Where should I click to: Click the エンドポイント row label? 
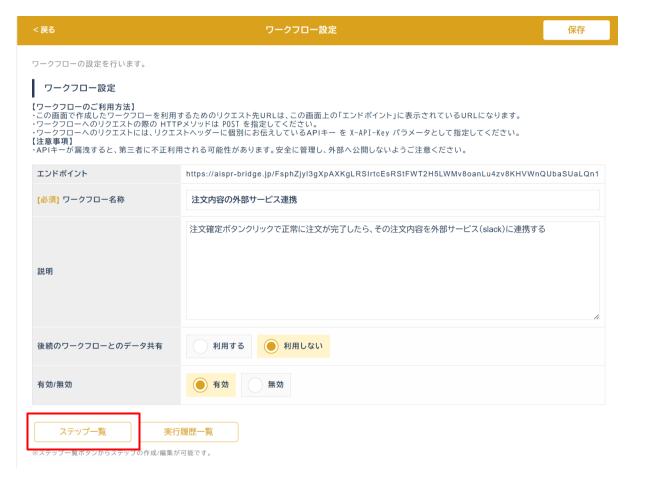(62, 174)
